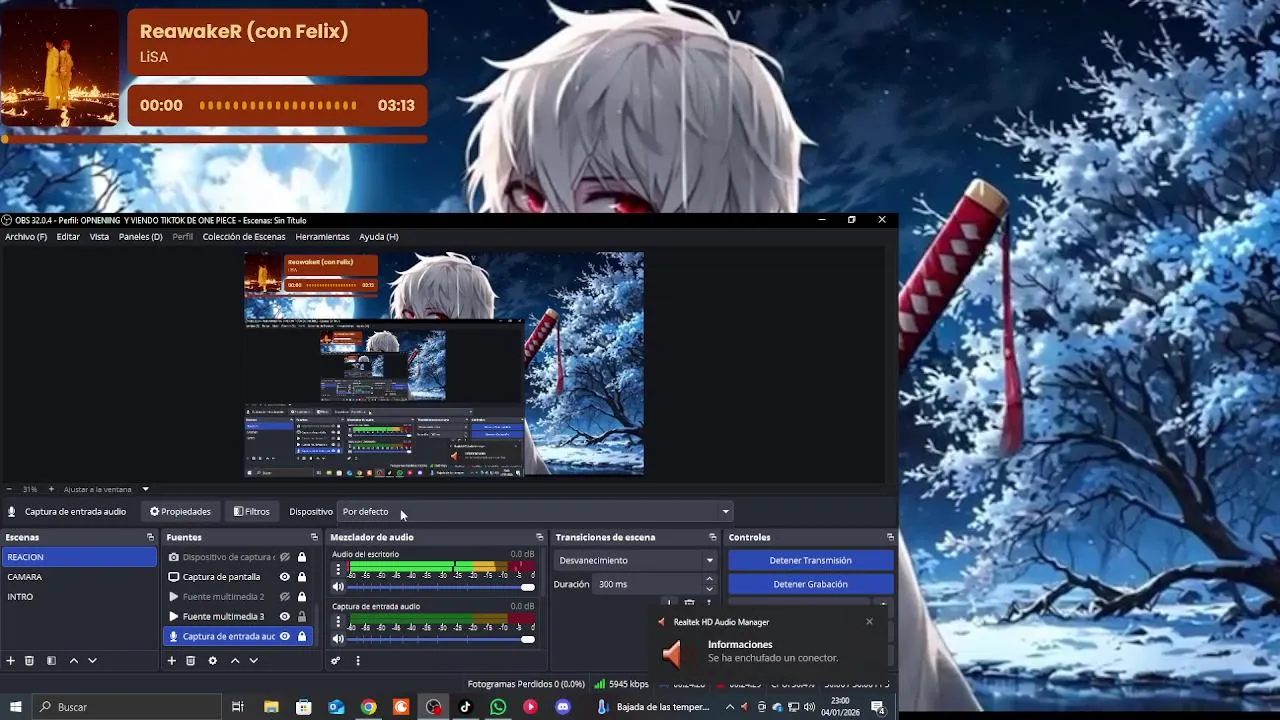Image resolution: width=1280 pixels, height=720 pixels.
Task: Lock the Fuente multimedia 3 source
Action: [x=302, y=616]
